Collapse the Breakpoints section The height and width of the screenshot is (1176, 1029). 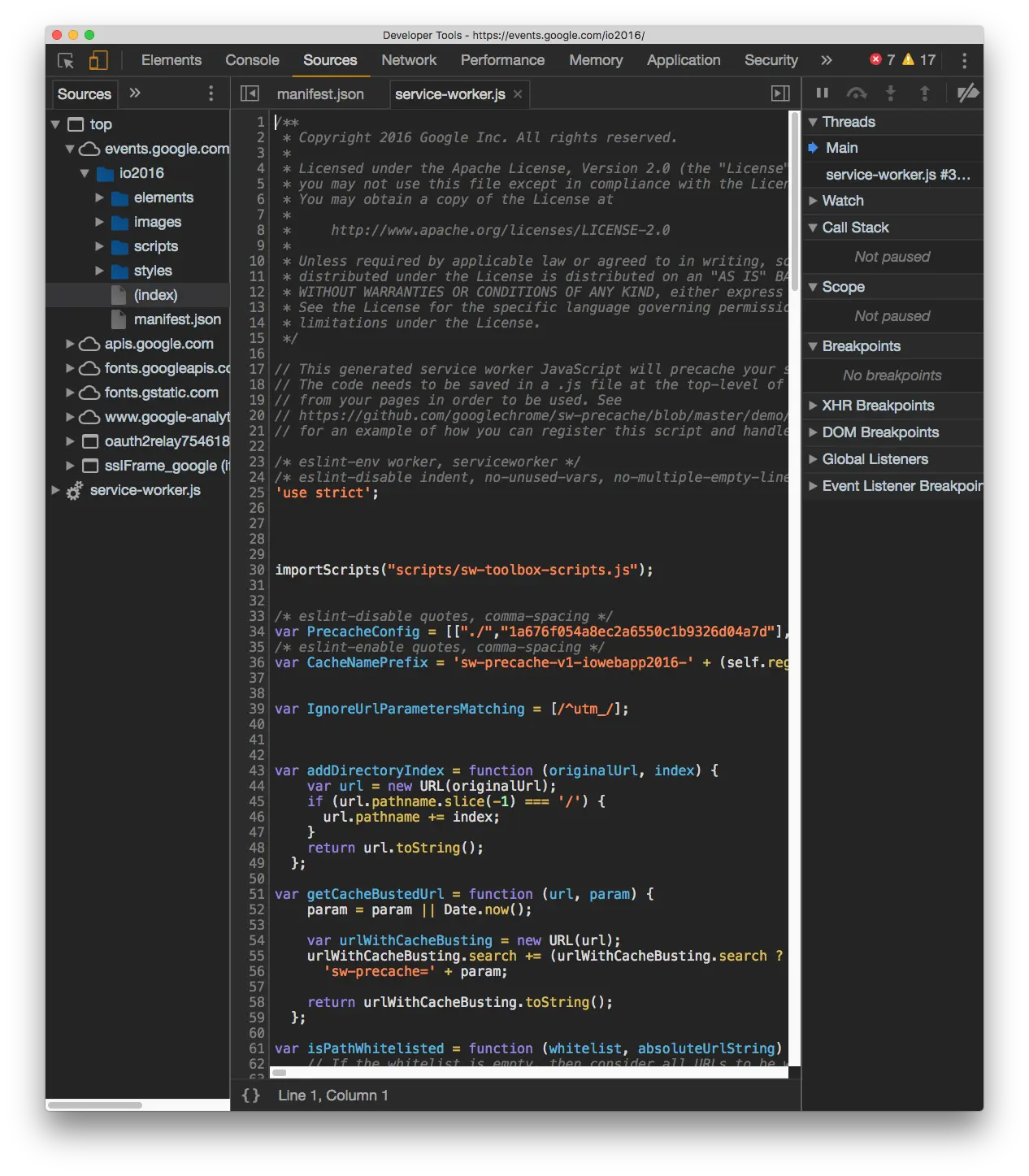click(x=892, y=346)
